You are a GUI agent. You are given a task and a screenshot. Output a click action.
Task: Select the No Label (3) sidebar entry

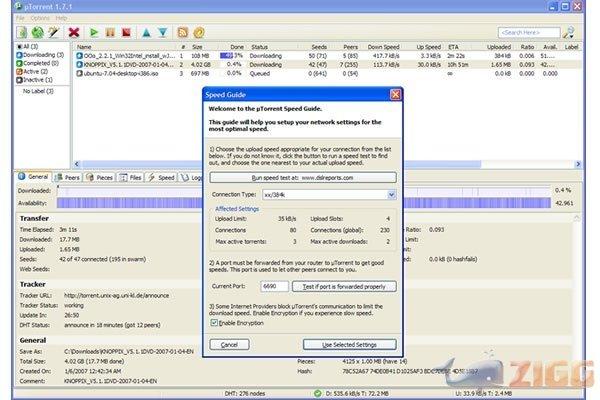click(38, 91)
